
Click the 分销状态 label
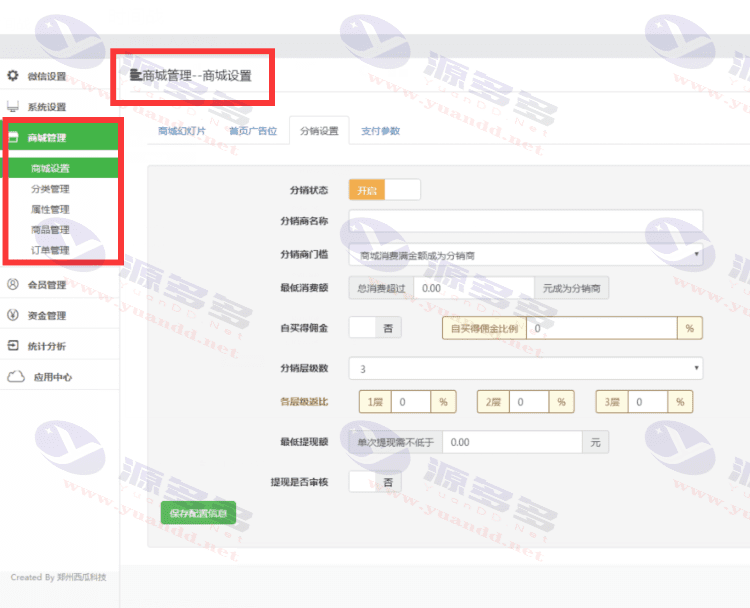click(309, 190)
